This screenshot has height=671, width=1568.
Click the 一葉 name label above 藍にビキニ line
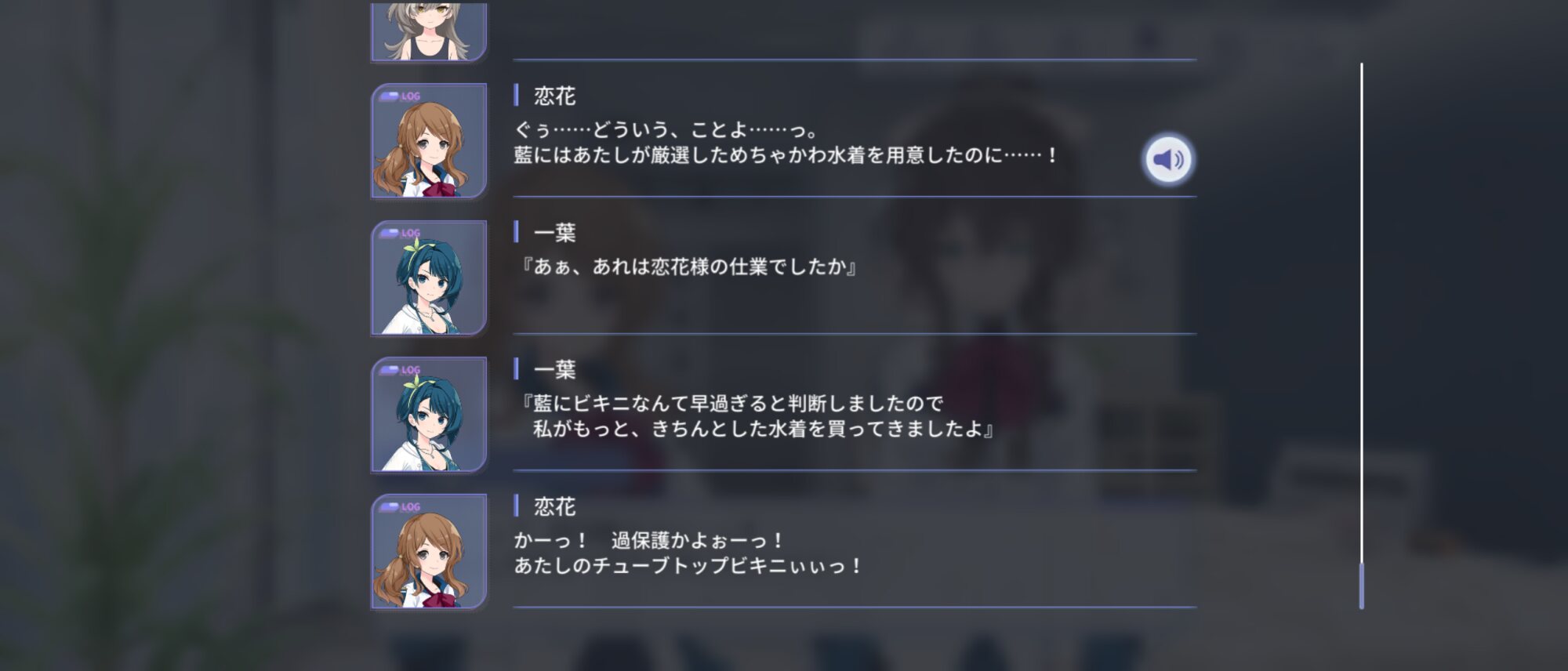pyautogui.click(x=554, y=370)
